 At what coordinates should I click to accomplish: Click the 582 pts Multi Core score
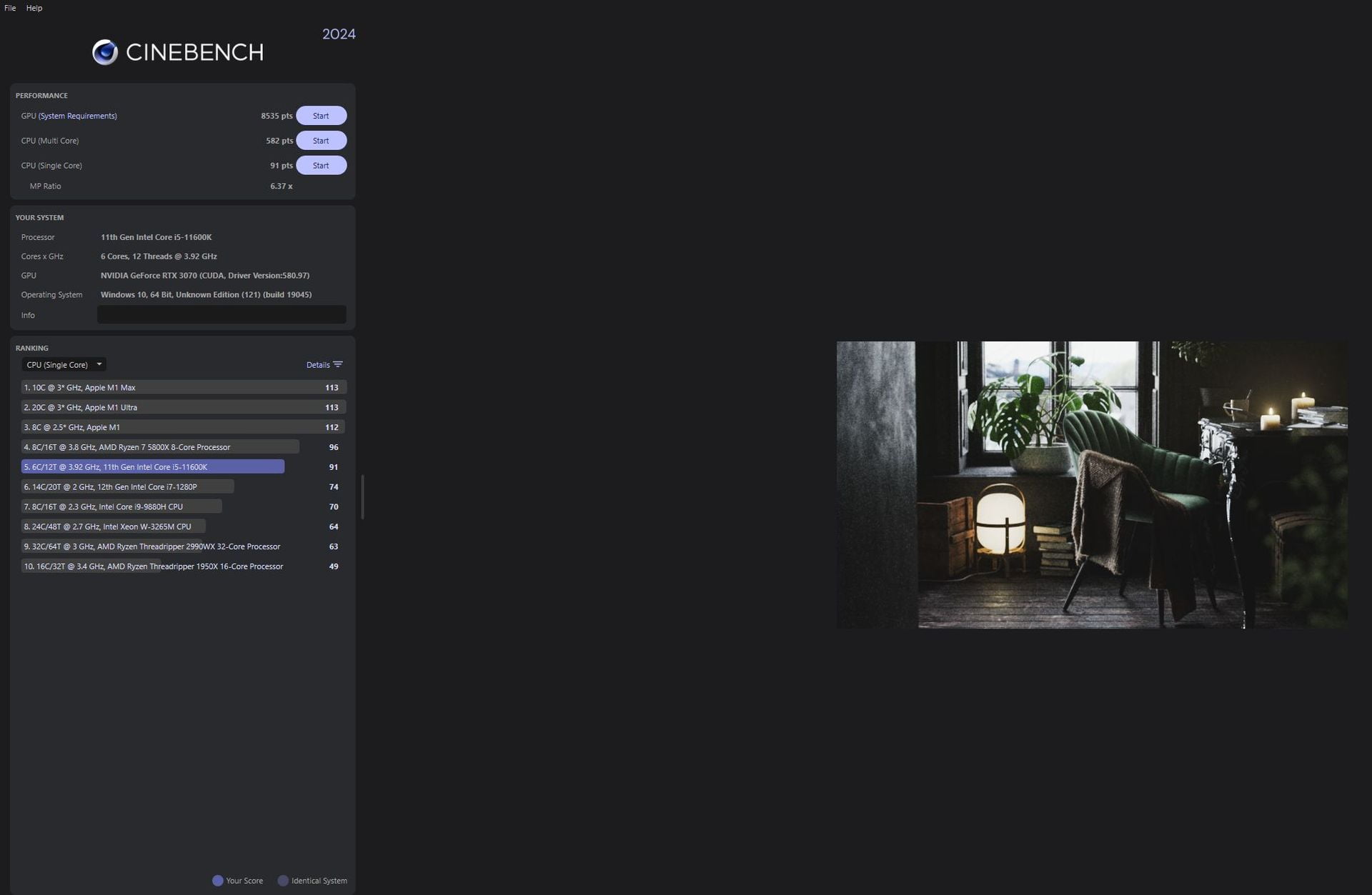click(279, 141)
